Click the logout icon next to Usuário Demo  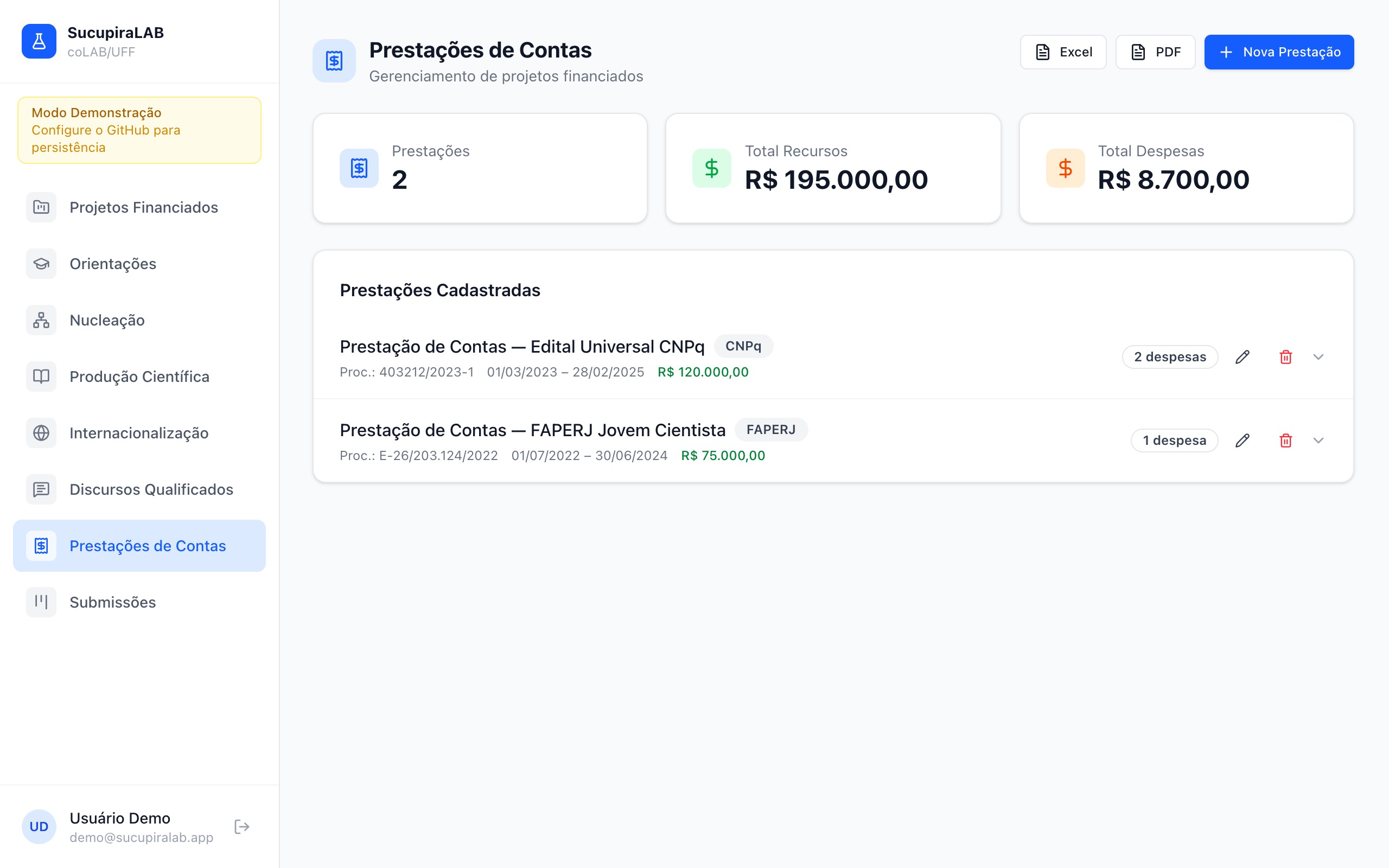241,826
